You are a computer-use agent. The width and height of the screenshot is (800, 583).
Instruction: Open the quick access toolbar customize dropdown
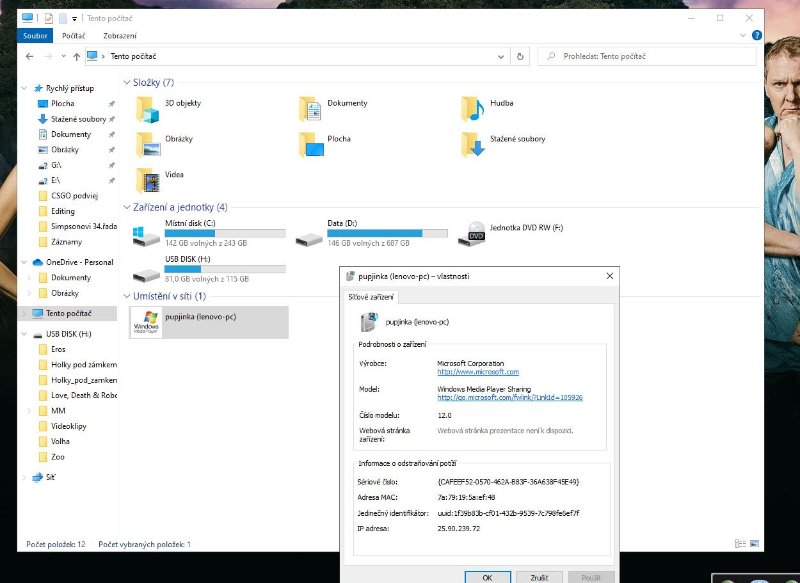(x=74, y=19)
